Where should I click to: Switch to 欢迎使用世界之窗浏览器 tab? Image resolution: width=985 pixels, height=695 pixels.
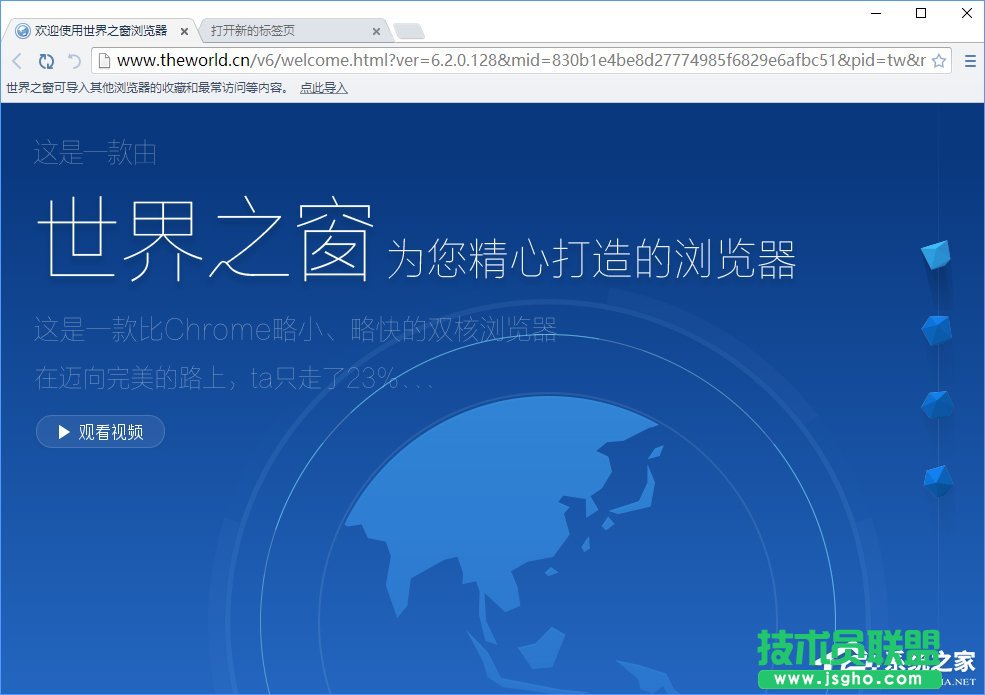pyautogui.click(x=101, y=30)
